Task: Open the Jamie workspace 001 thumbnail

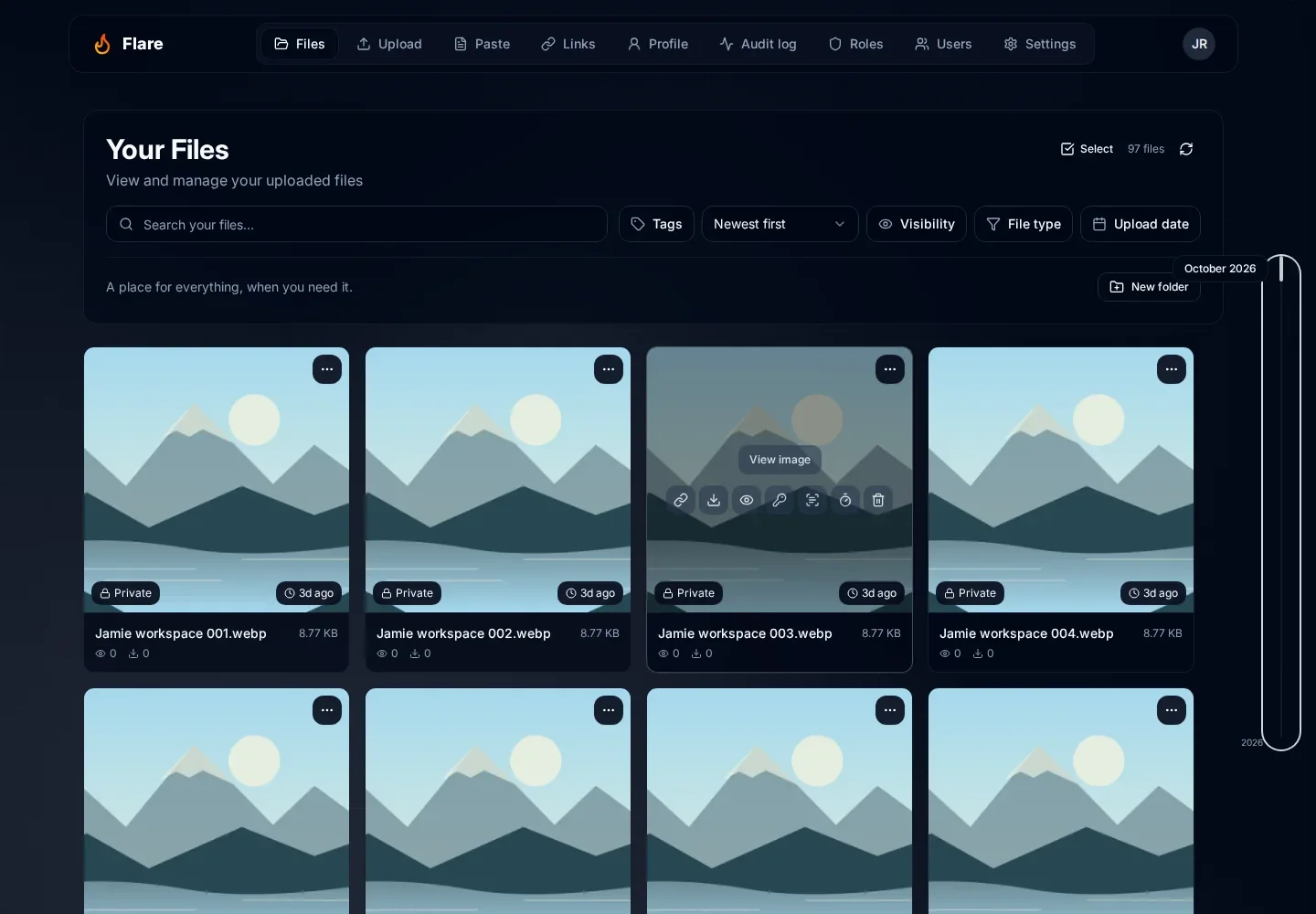Action: pyautogui.click(x=217, y=480)
